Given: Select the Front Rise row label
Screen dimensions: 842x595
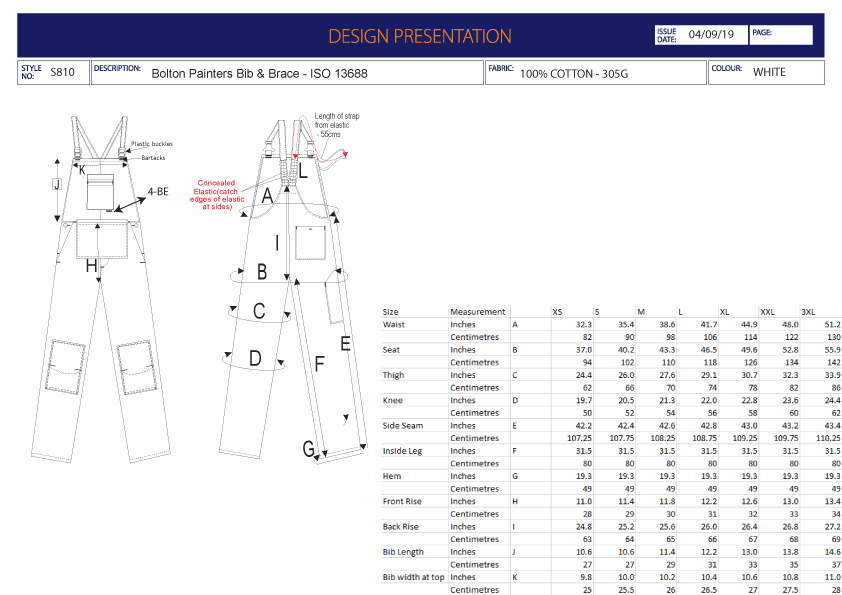Looking at the screenshot, I should coord(402,501).
